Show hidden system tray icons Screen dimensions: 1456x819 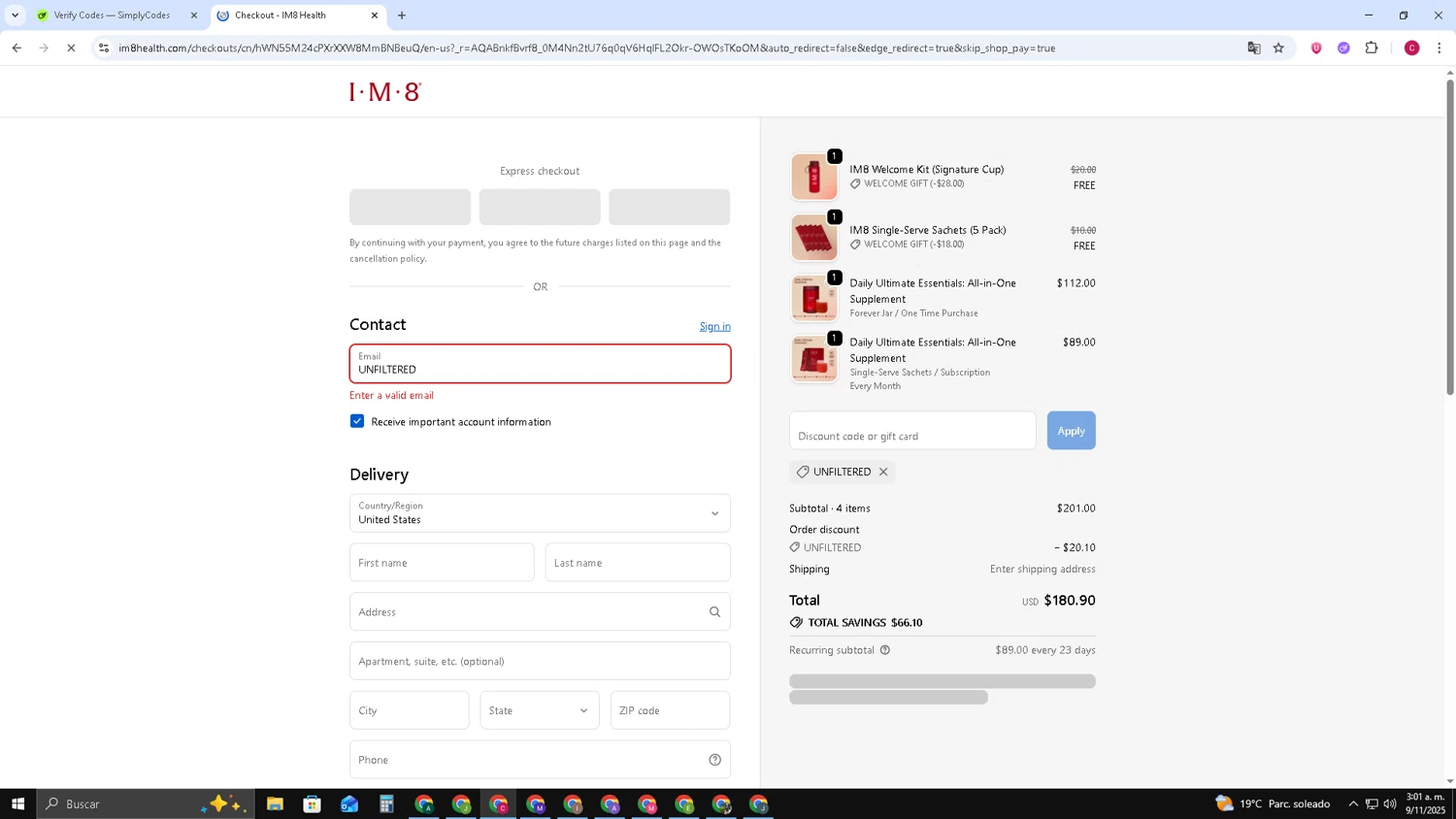coord(1353,803)
